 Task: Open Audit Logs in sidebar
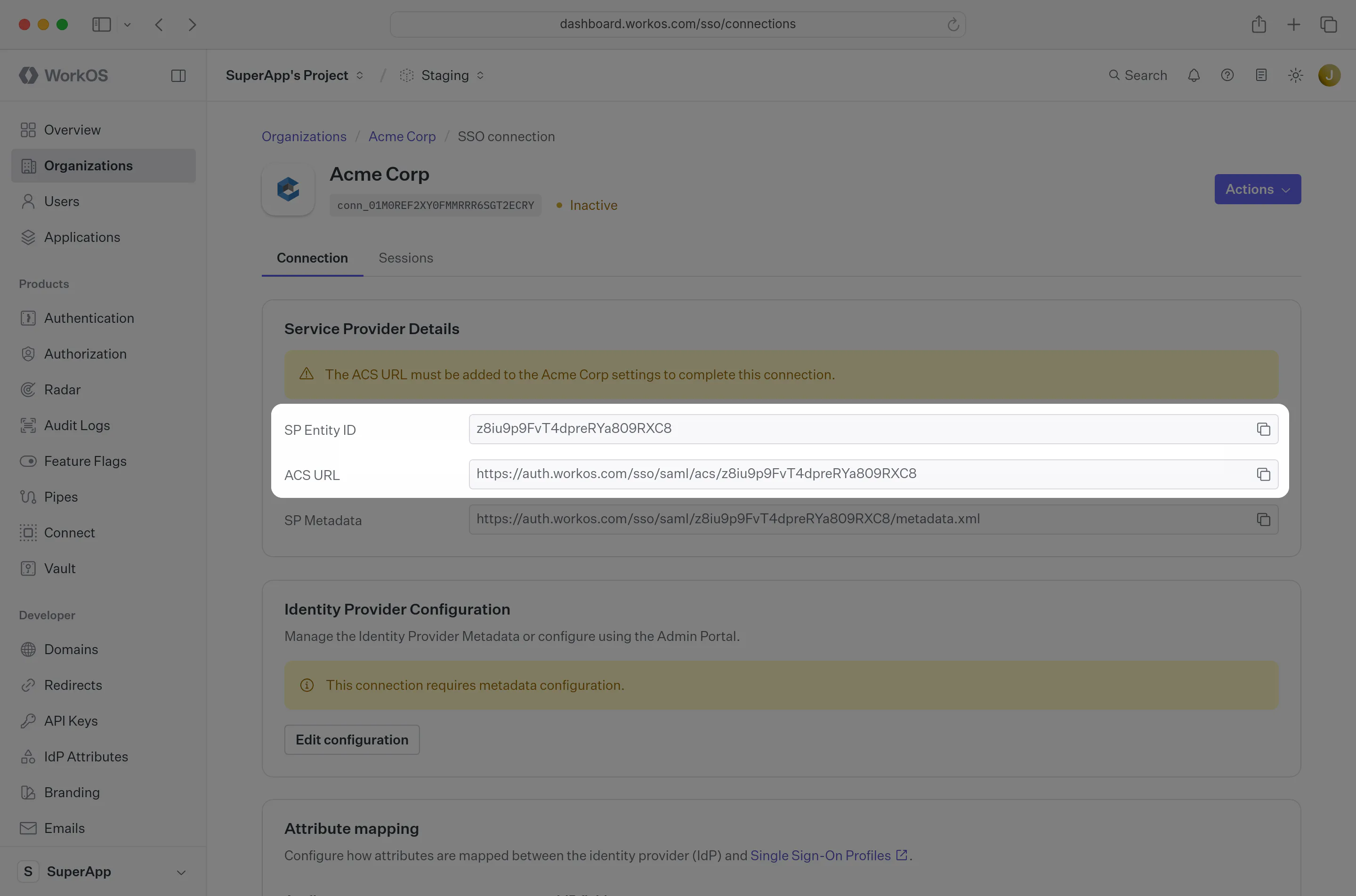click(x=104, y=426)
